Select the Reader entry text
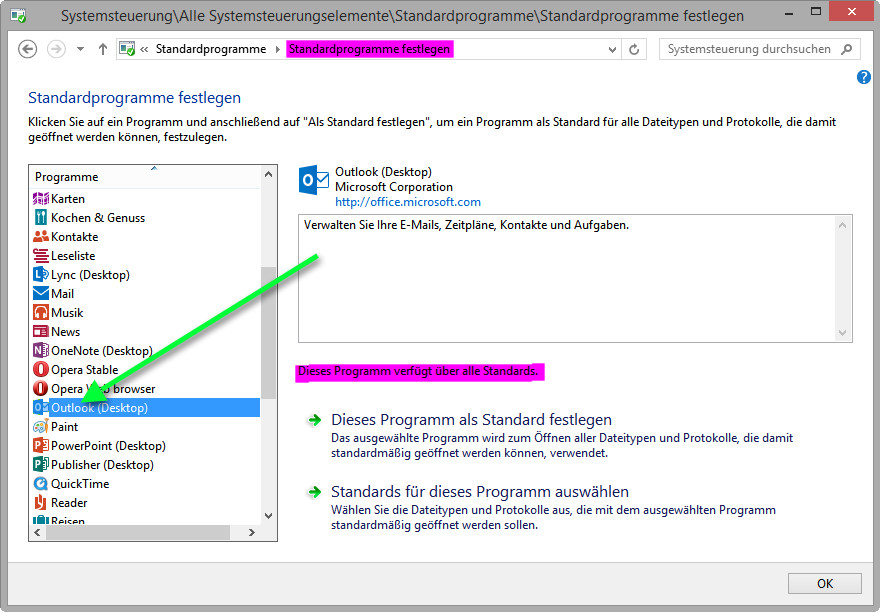The width and height of the screenshot is (881, 613). 69,503
